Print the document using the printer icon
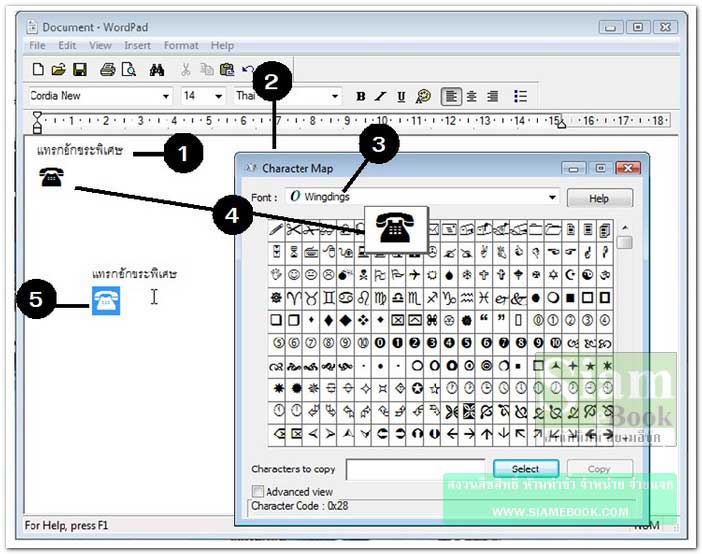 [107, 69]
